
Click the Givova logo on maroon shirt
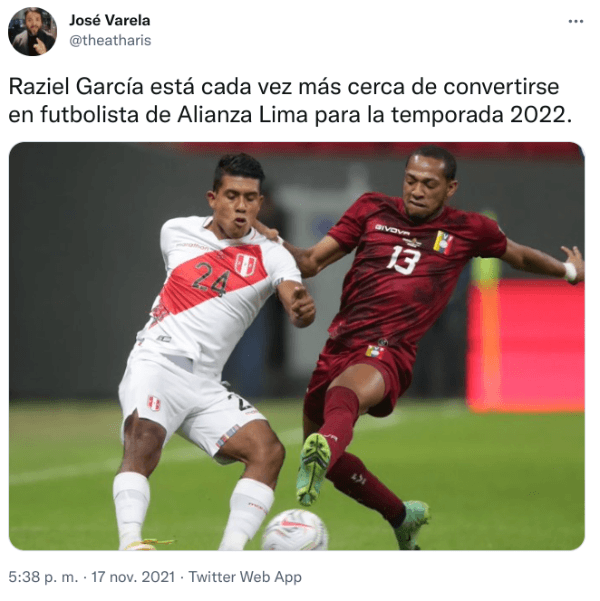tap(392, 229)
